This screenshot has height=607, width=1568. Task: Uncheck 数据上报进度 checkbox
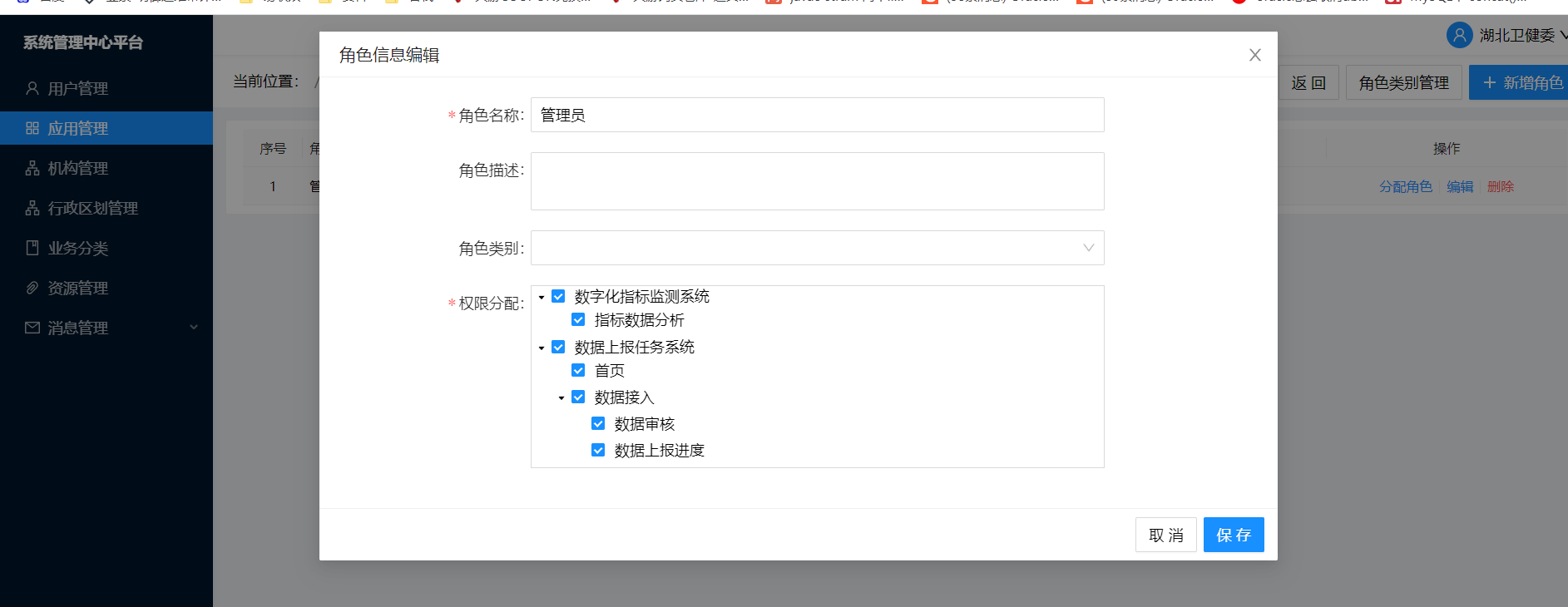pyautogui.click(x=598, y=450)
